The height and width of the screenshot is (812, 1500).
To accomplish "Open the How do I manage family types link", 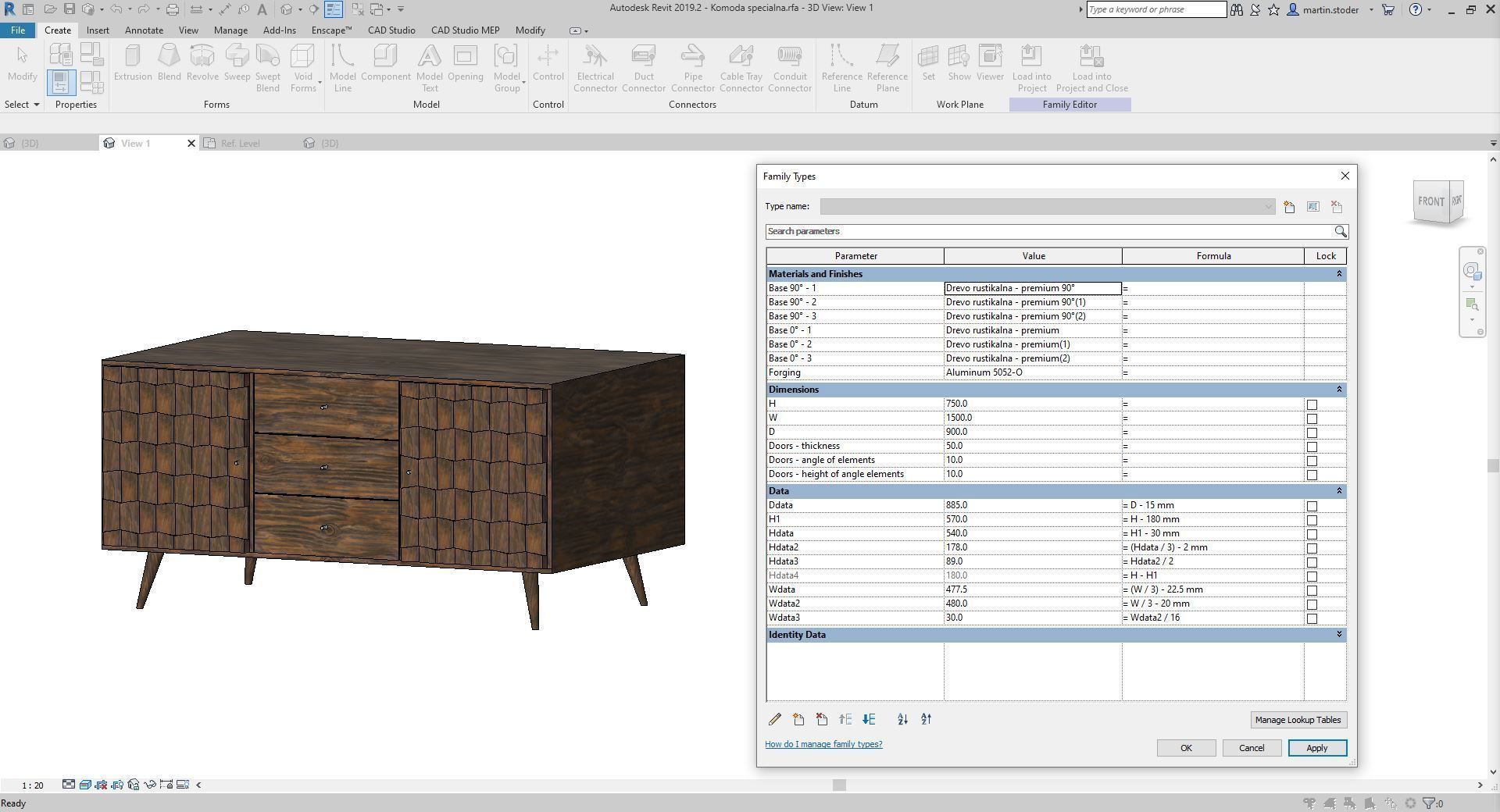I will coord(823,744).
